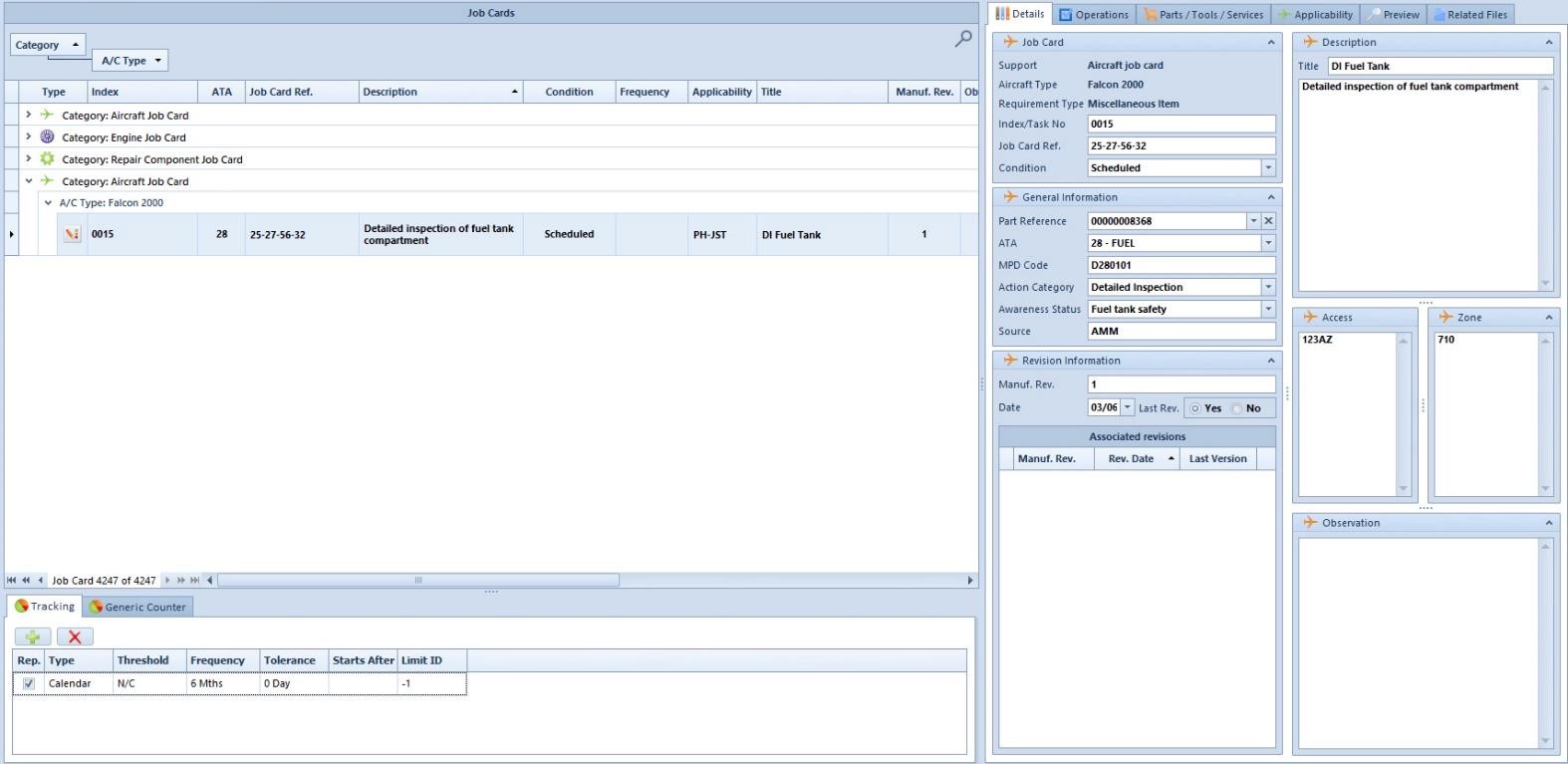Open the search magnifier in Job Cards
Viewport: 1568px width, 764px height.
963,39
